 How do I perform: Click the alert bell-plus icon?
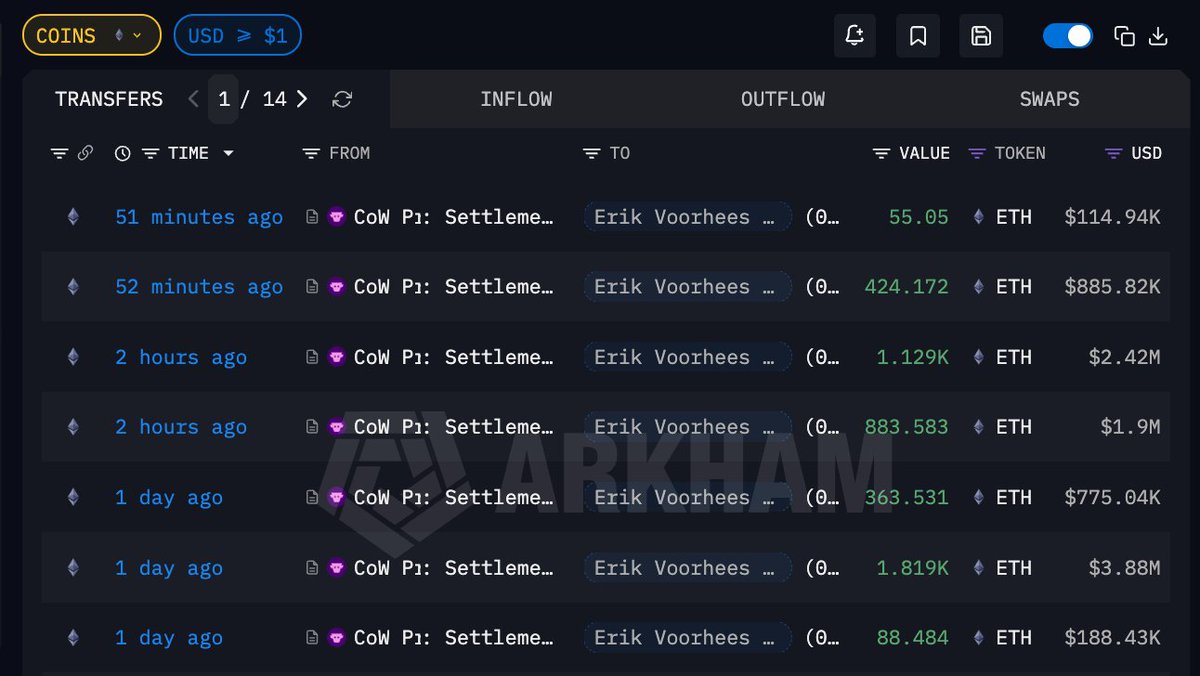coord(855,36)
